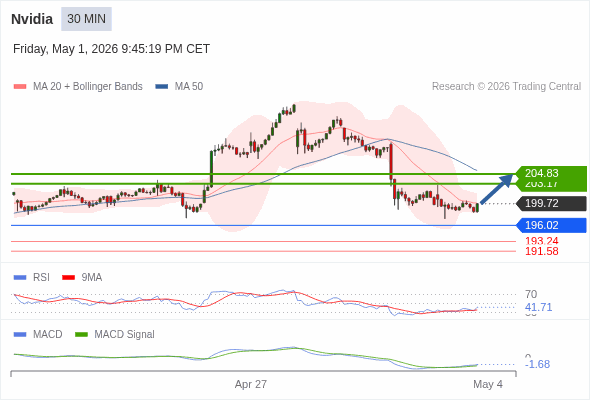Click the 30 MIN timeframe badge

point(86,19)
